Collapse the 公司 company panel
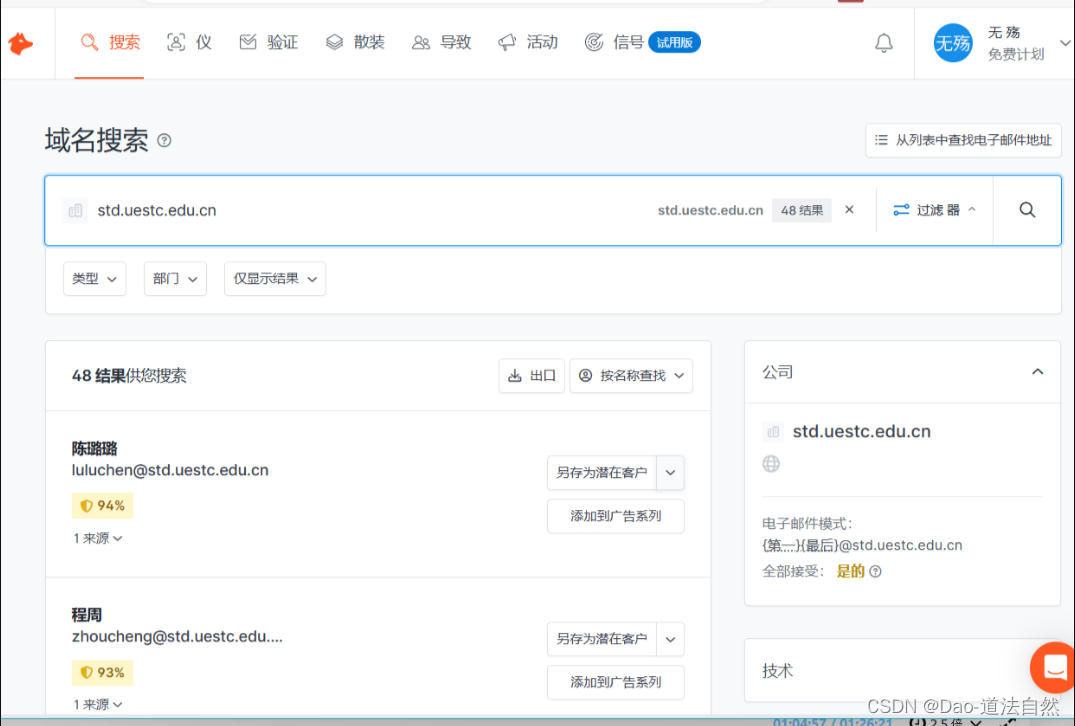This screenshot has width=1075, height=726. (1037, 371)
